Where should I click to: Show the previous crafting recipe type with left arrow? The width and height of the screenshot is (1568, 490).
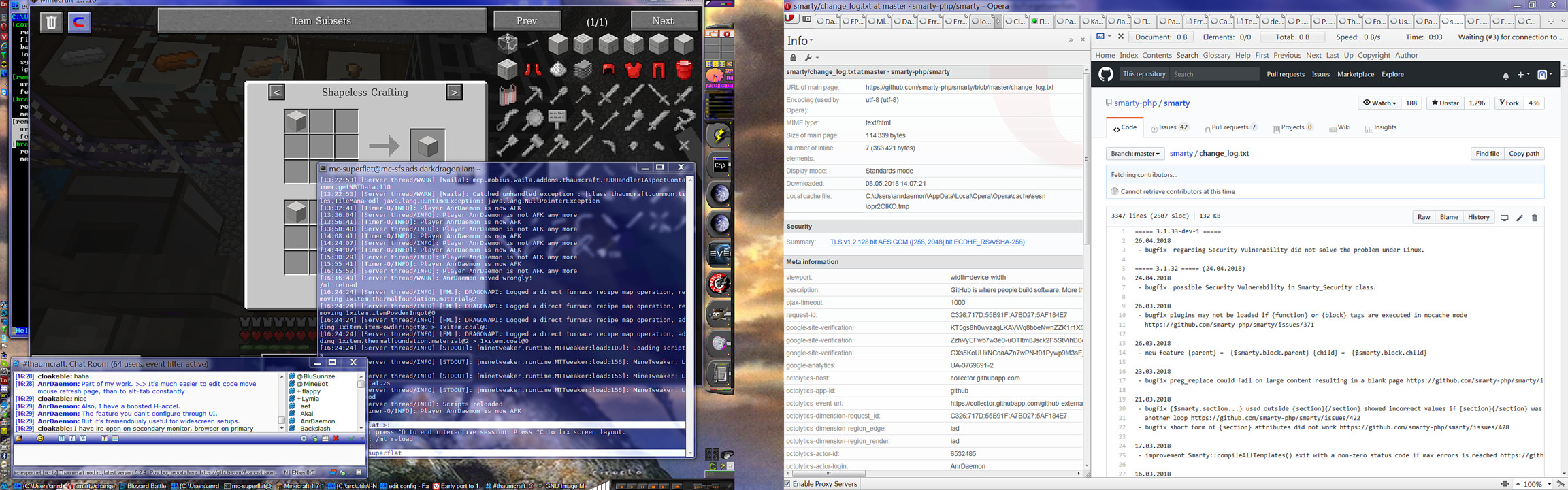pos(276,92)
